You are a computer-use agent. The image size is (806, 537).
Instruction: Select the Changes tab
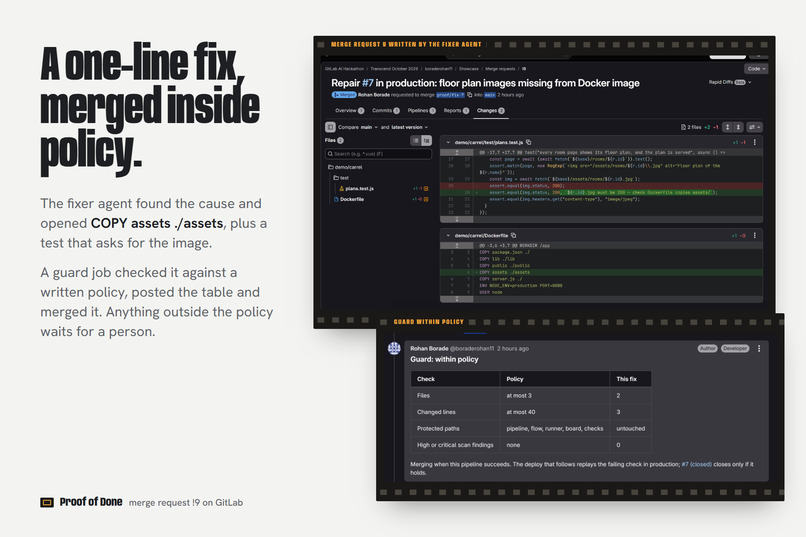pyautogui.click(x=490, y=110)
